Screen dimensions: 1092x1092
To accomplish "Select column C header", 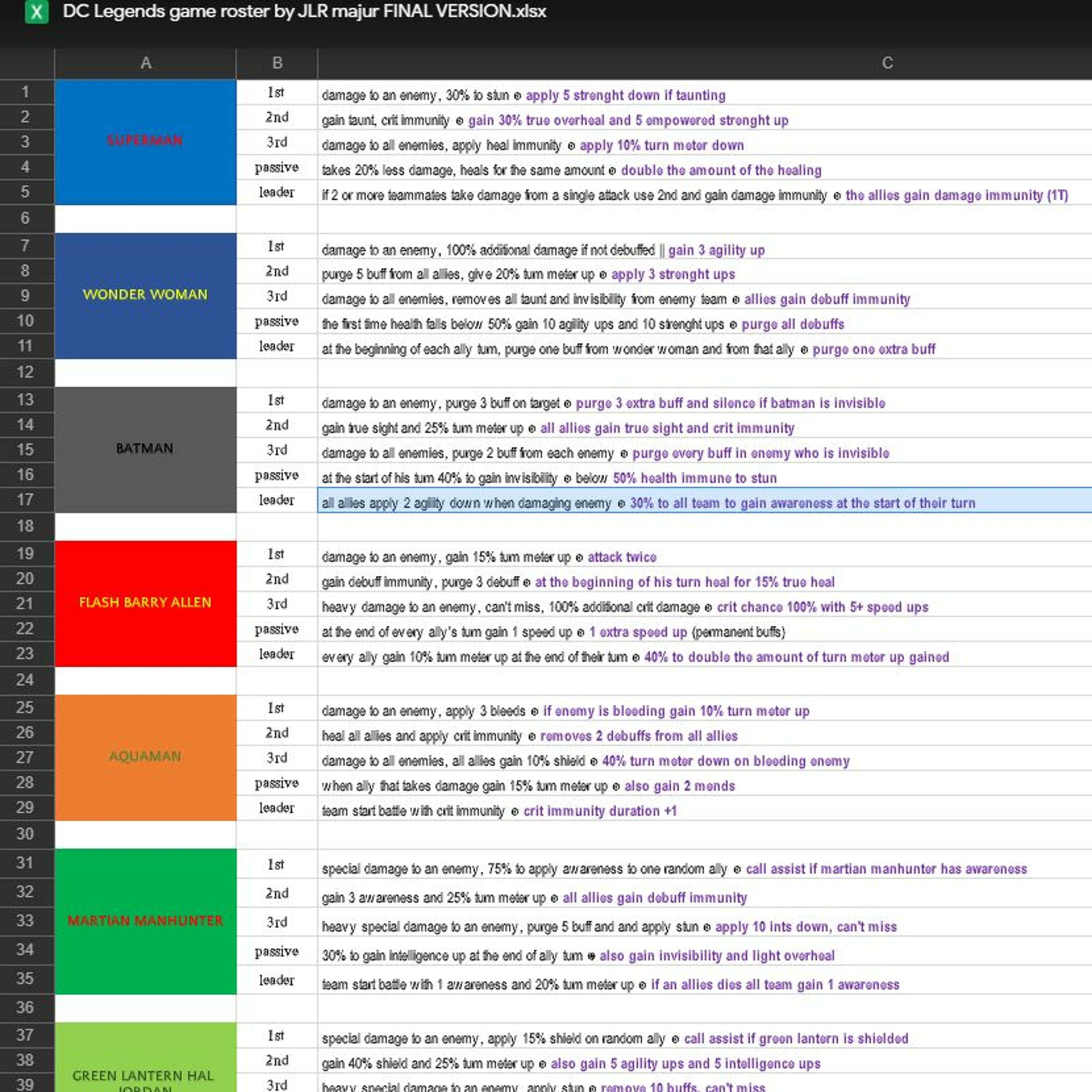I will coord(705,63).
